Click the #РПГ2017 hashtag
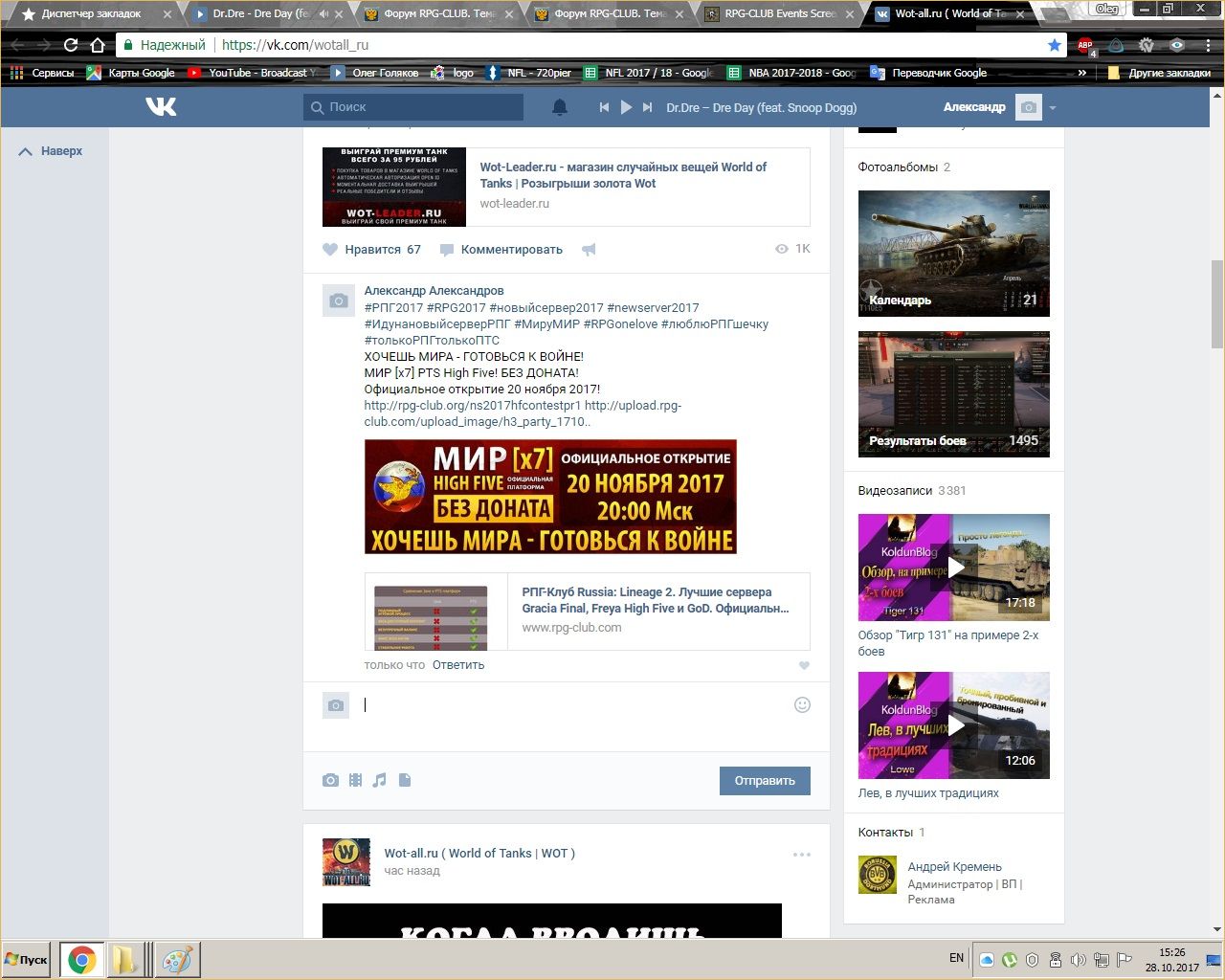 point(393,308)
